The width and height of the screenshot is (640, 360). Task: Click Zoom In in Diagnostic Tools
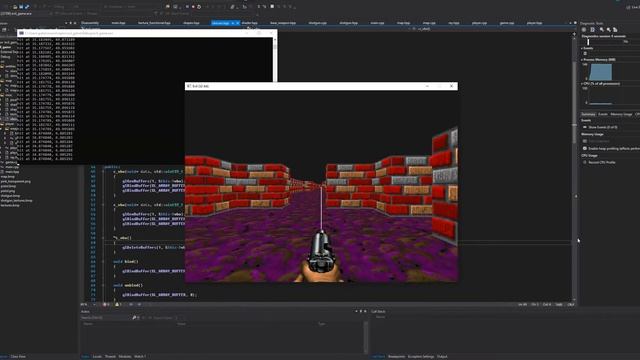pyautogui.click(x=602, y=30)
